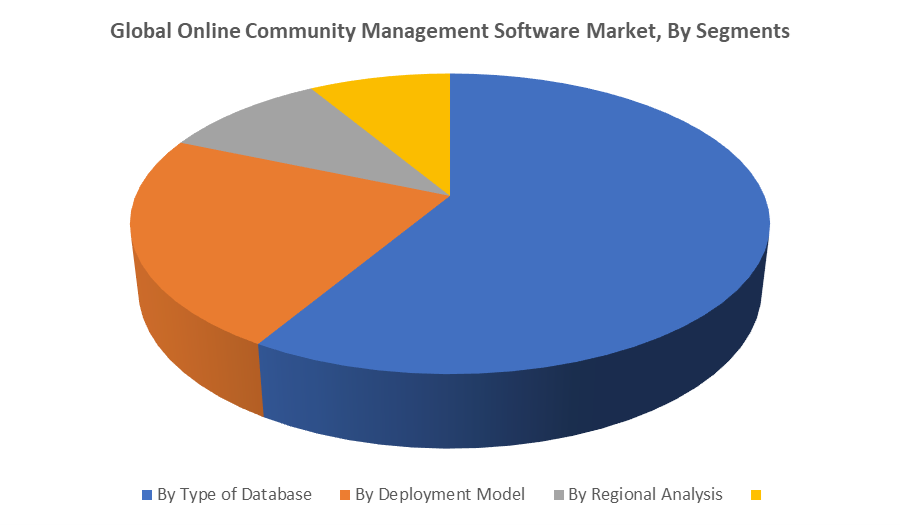
Task: Click the large blue pie slice top
Action: click(574, 230)
